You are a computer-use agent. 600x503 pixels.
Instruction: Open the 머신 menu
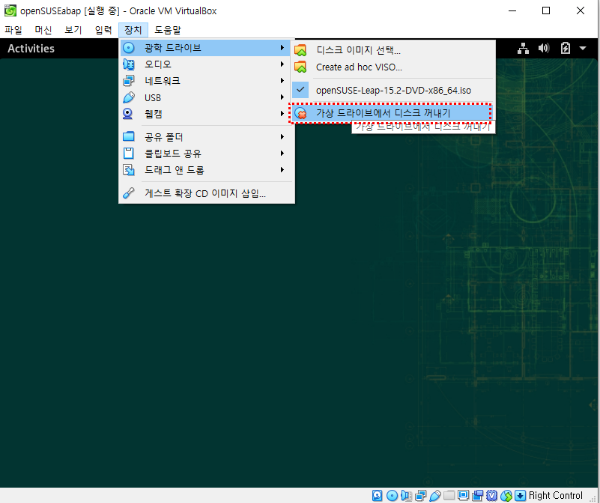(x=43, y=30)
